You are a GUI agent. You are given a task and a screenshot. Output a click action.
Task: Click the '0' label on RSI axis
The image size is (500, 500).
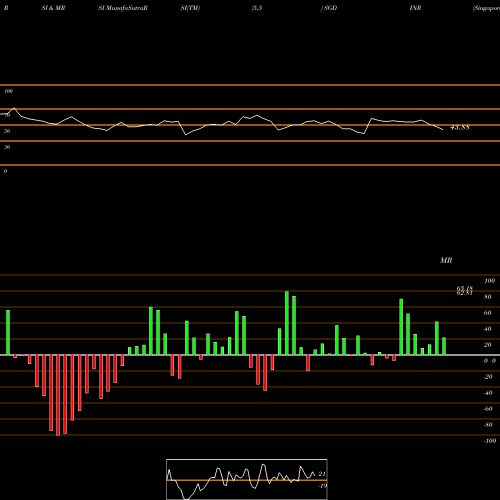point(5,171)
